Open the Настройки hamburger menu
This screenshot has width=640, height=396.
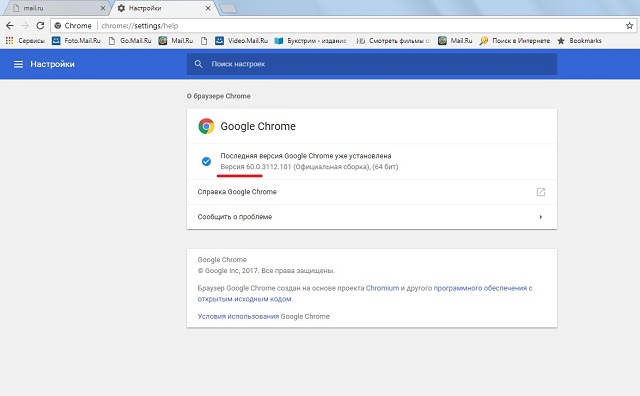coord(18,64)
